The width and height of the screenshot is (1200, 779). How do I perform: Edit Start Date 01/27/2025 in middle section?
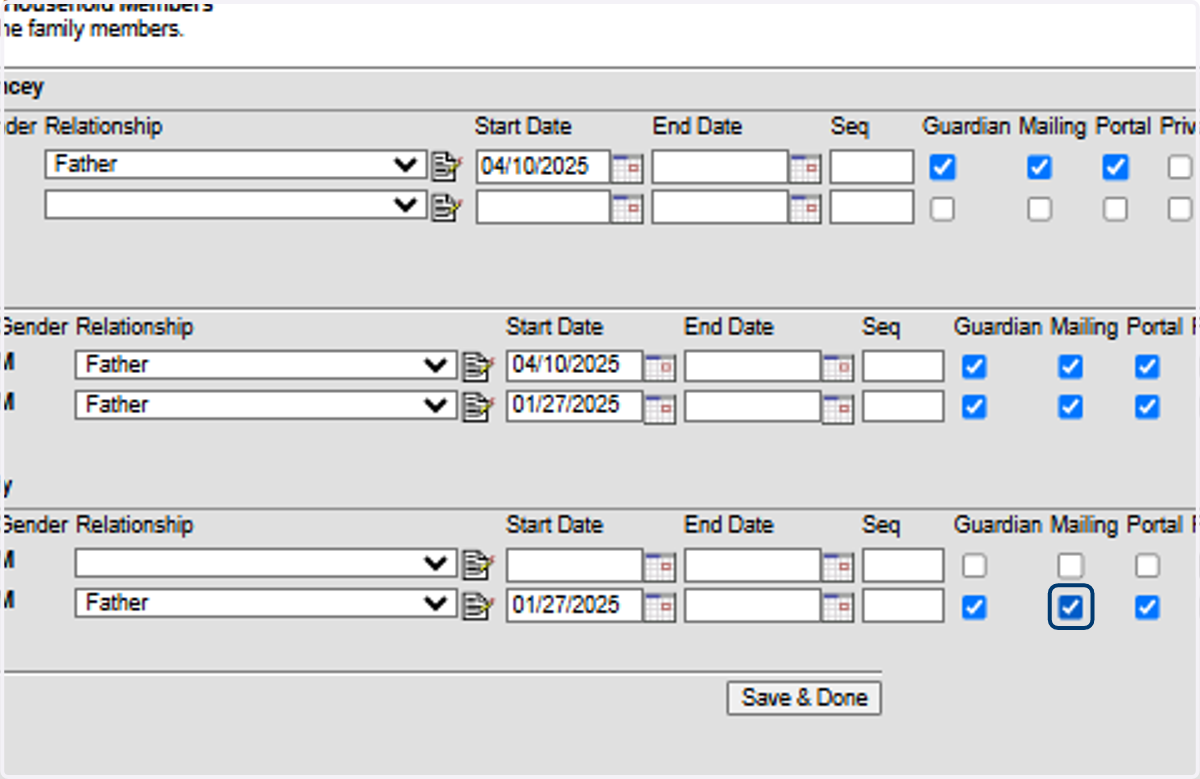click(x=575, y=405)
